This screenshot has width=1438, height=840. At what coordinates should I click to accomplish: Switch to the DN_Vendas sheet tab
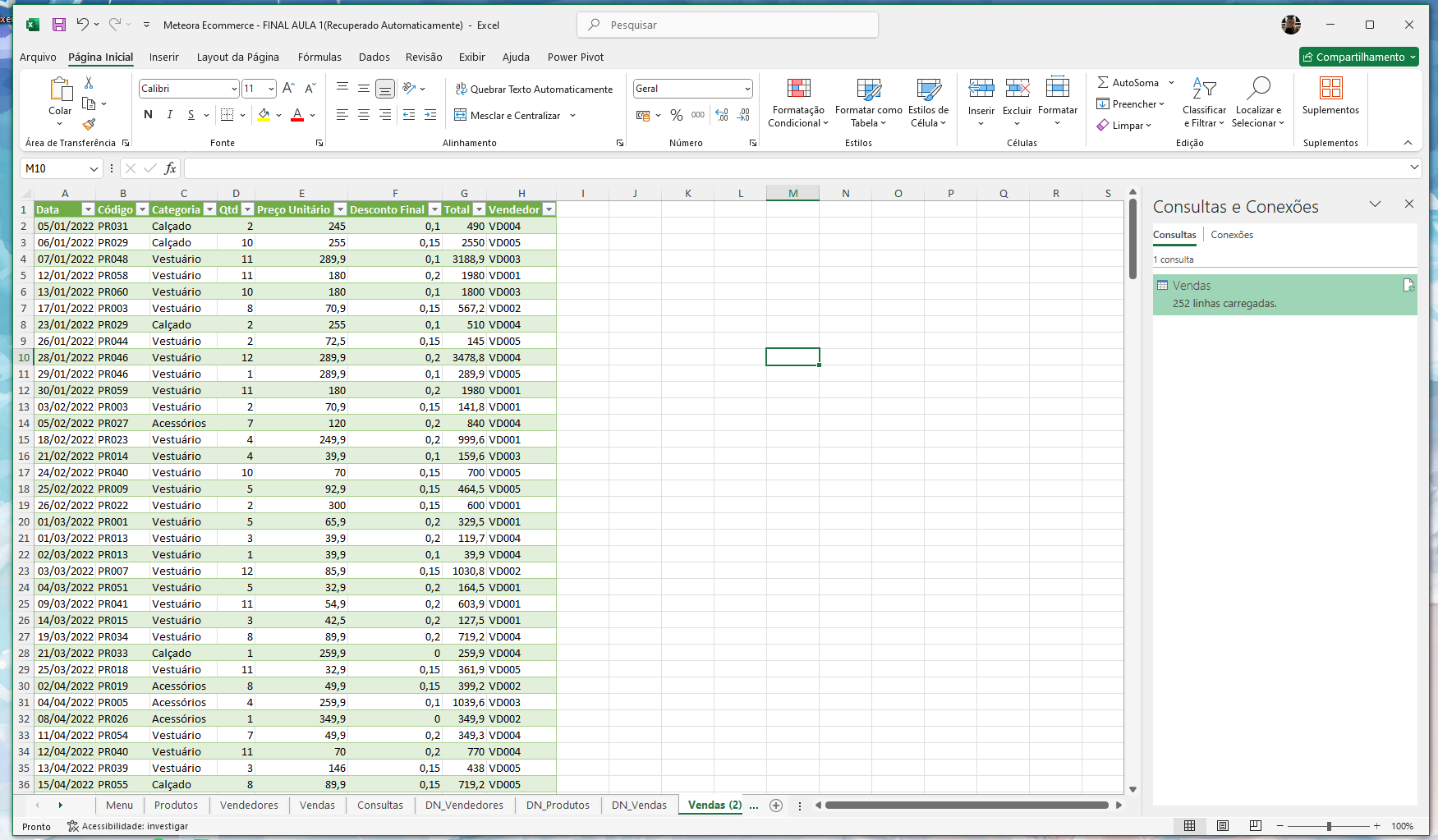(638, 806)
